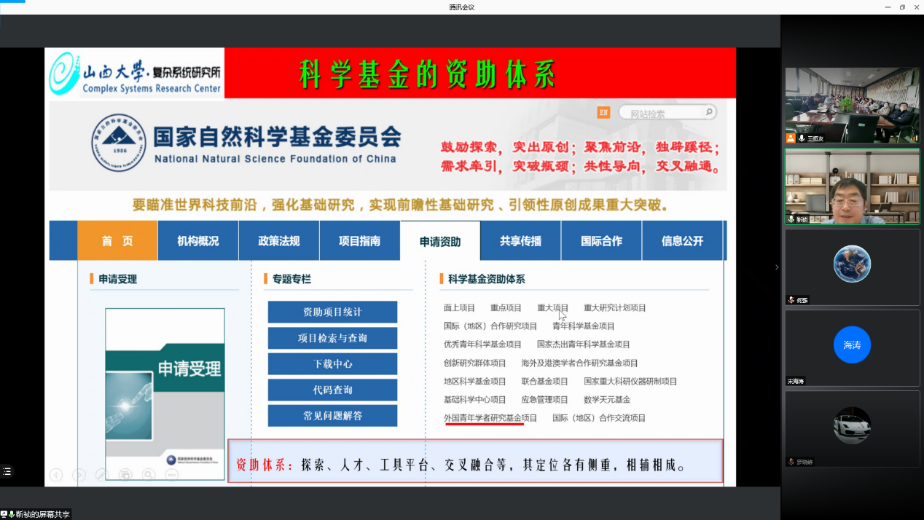Open the more options ellipsis icon
924x520 pixels.
(x=170, y=474)
